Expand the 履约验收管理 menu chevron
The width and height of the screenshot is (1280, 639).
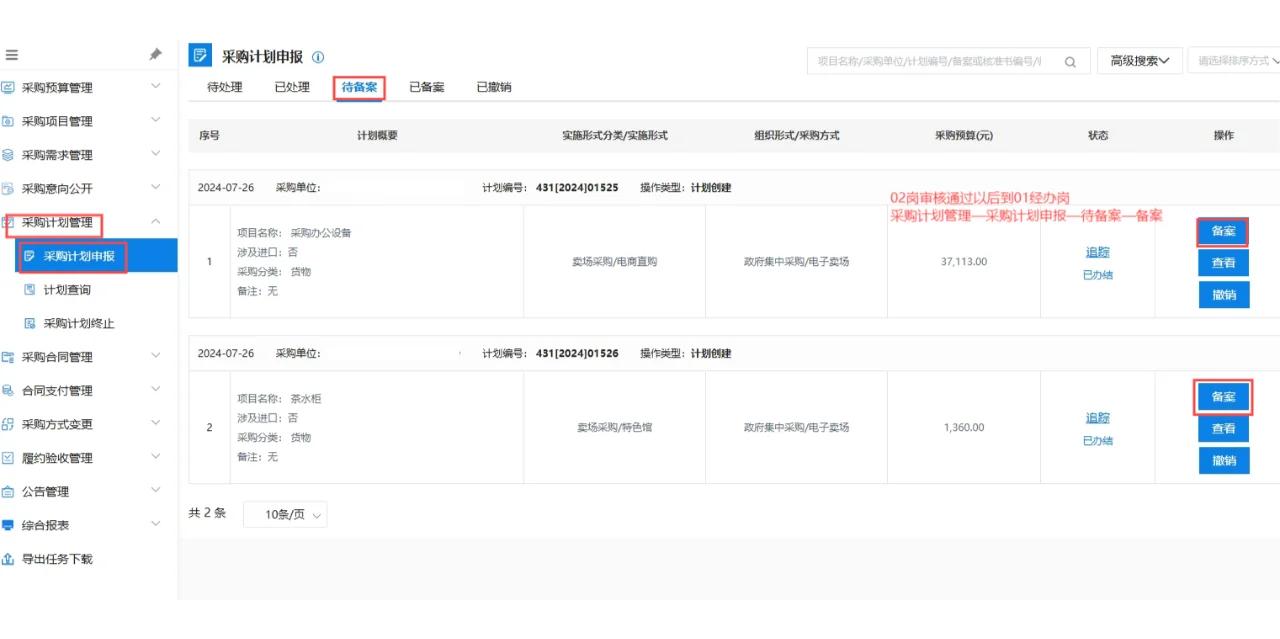tap(155, 457)
